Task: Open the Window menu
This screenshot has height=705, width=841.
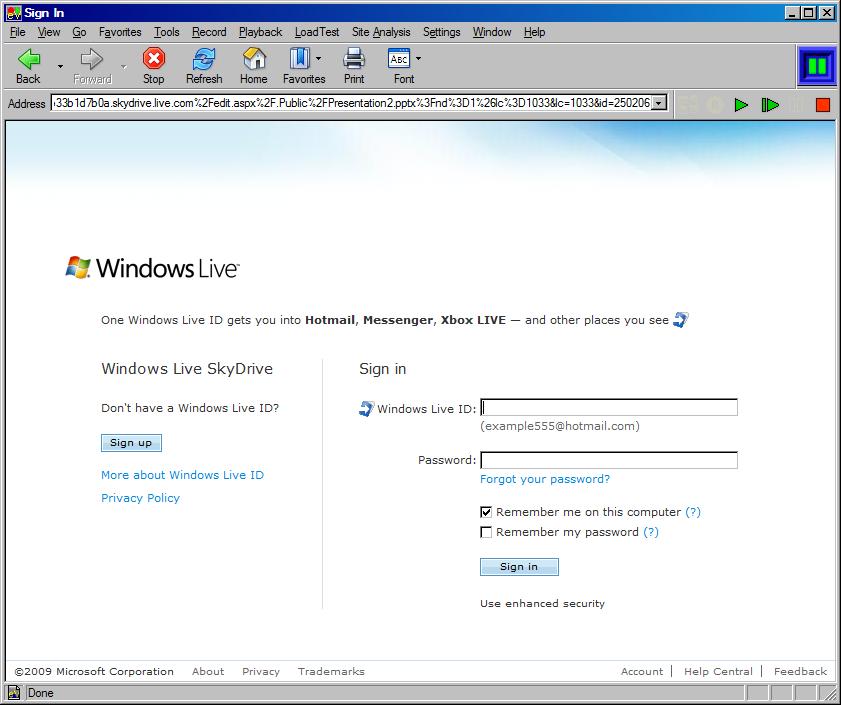Action: pos(492,32)
